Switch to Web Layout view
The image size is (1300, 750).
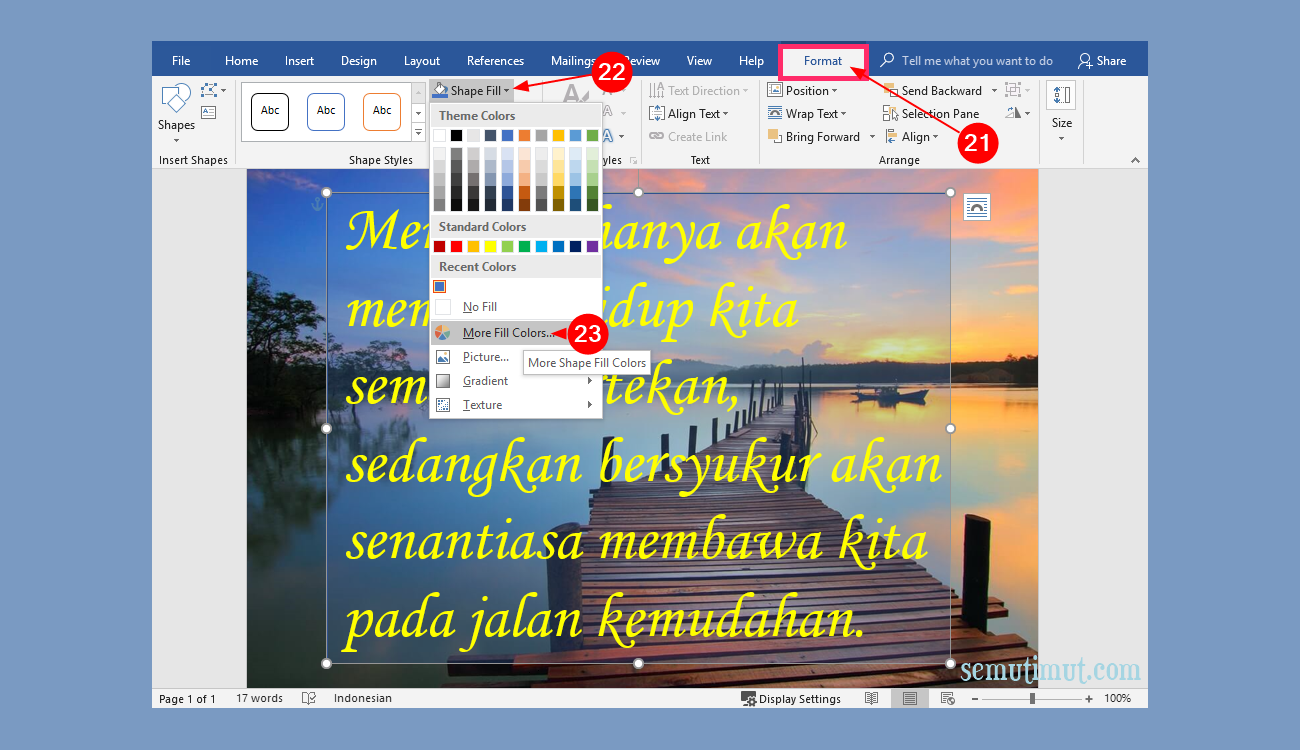(x=947, y=698)
